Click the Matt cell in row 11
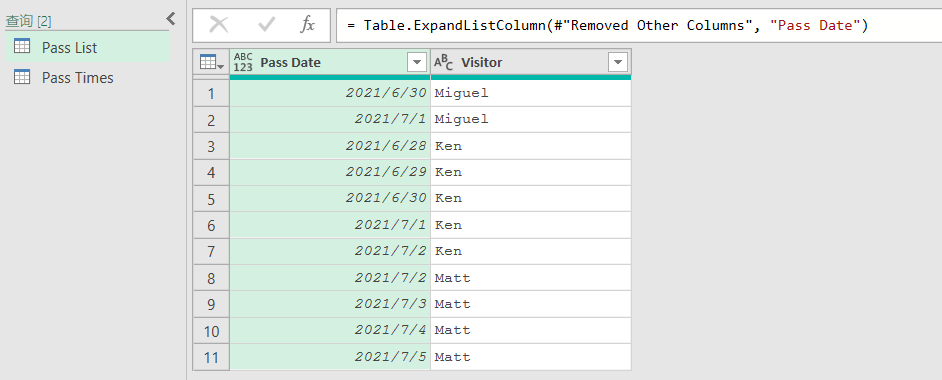The image size is (942, 380). [x=530, y=357]
